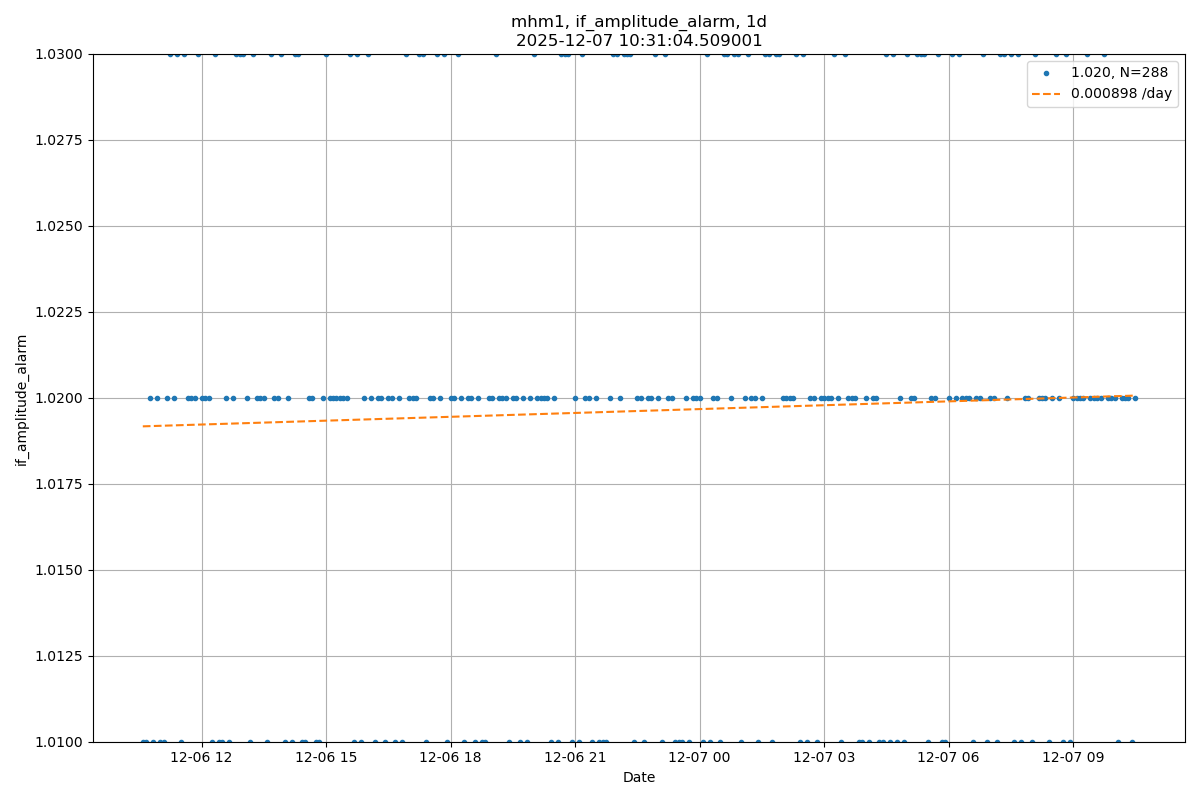Click the "12-06 18" x-axis tick label
The width and height of the screenshot is (1200, 800).
(451, 758)
